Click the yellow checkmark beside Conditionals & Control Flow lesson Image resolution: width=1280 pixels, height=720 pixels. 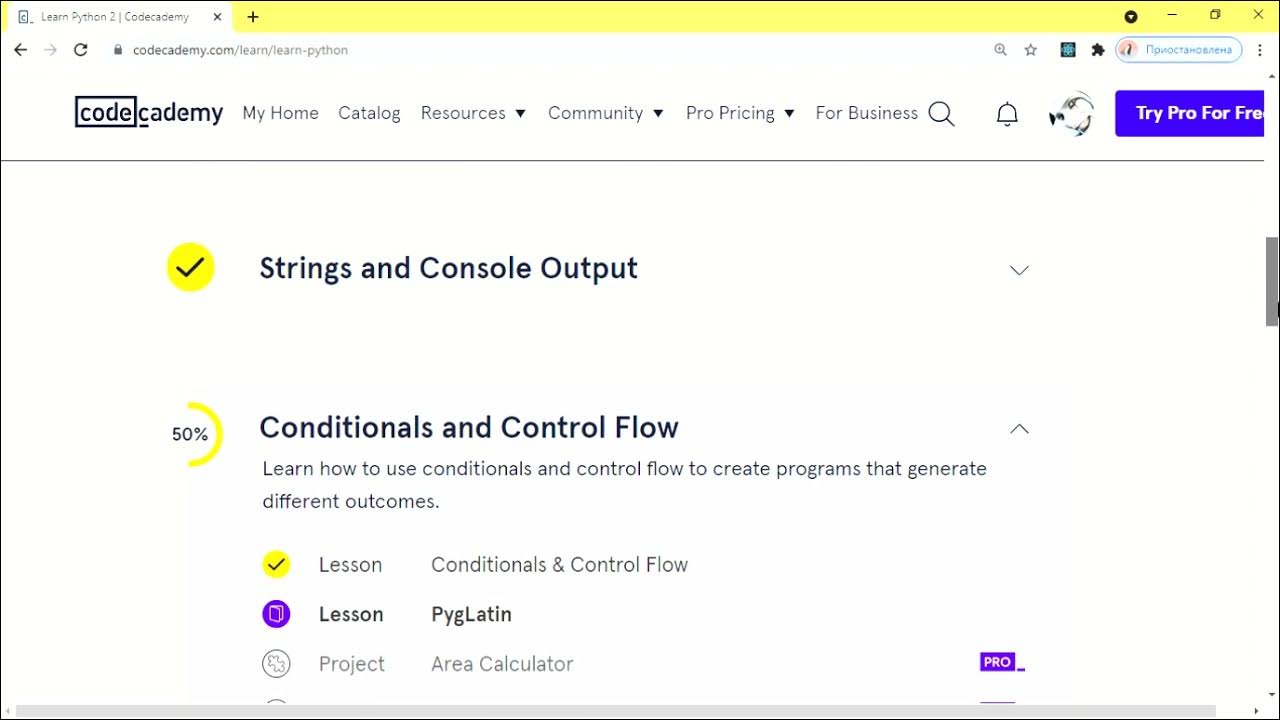[276, 565]
